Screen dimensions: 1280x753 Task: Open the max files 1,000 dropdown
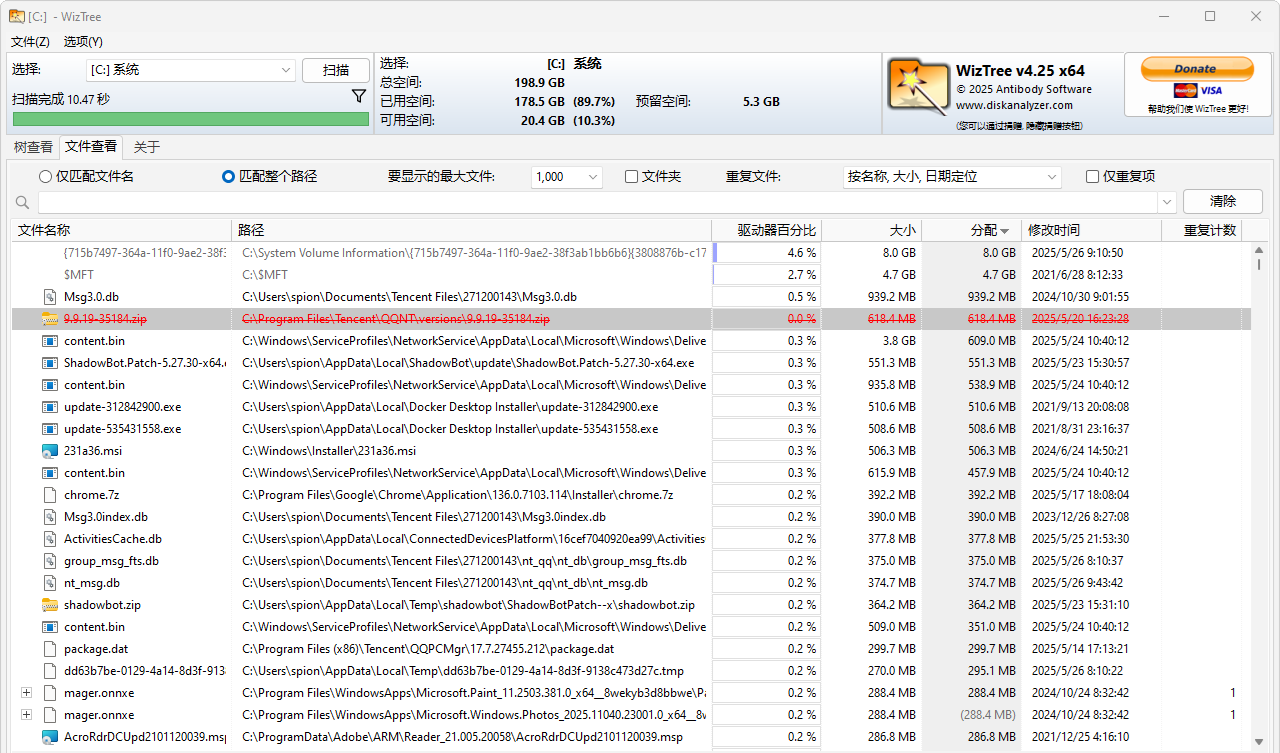coord(566,177)
